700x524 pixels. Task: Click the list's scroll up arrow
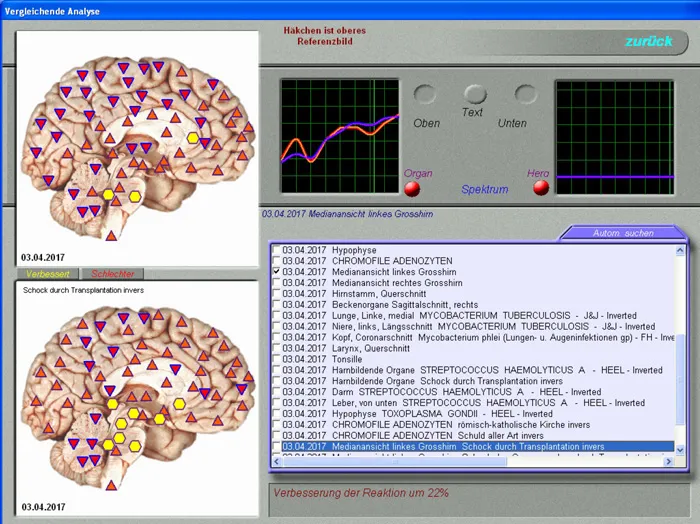pyautogui.click(x=682, y=250)
